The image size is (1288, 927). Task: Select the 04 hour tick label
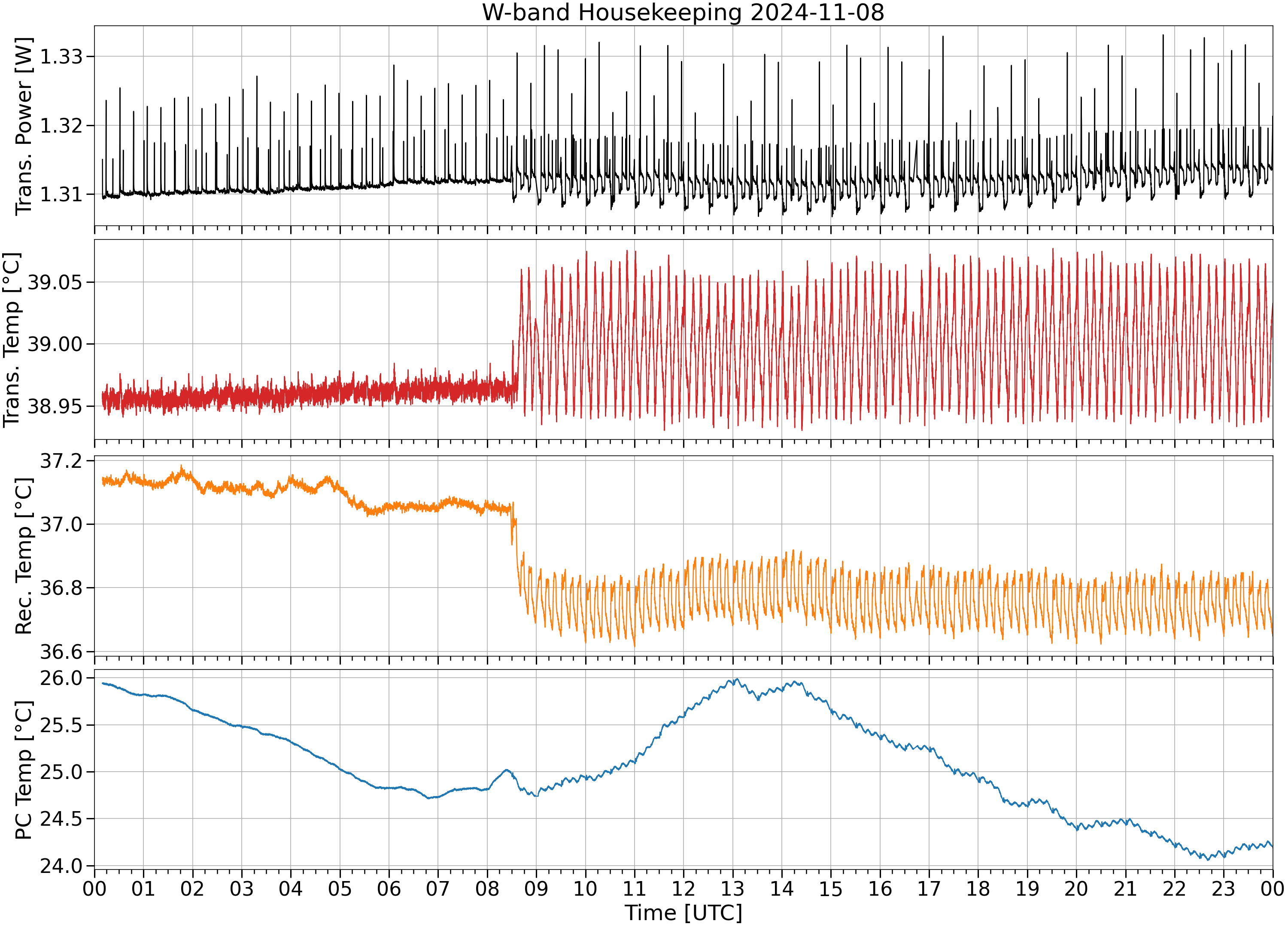[290, 888]
